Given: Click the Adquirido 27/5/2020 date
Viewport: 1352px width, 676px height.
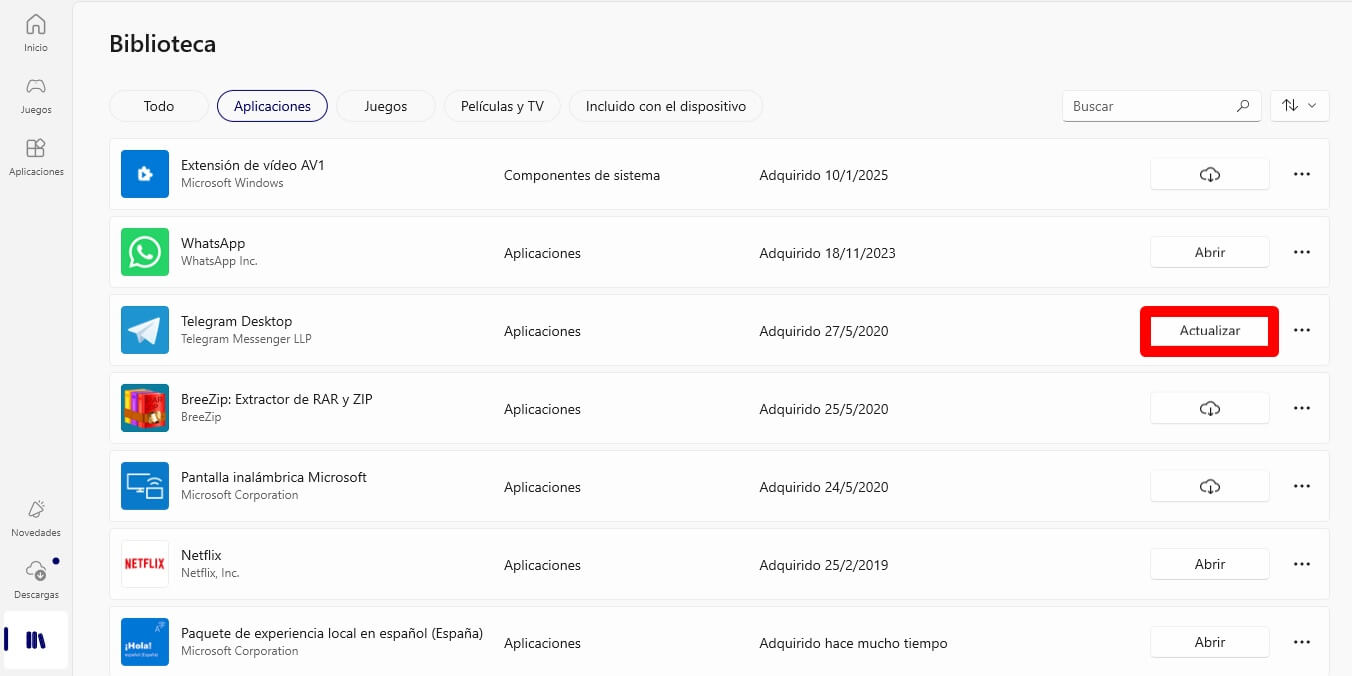Looking at the screenshot, I should 824,331.
